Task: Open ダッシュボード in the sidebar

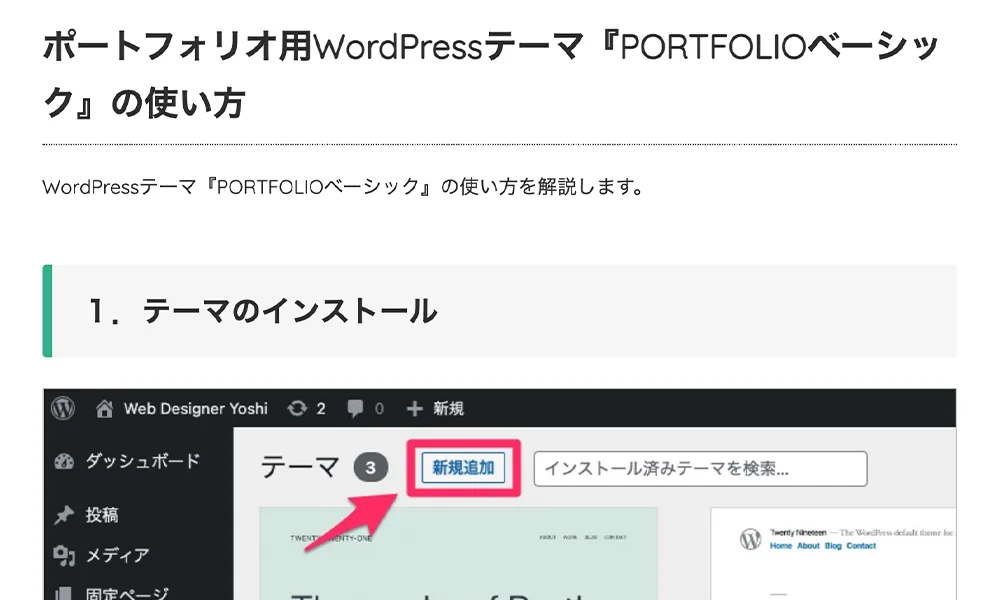Action: click(x=143, y=461)
